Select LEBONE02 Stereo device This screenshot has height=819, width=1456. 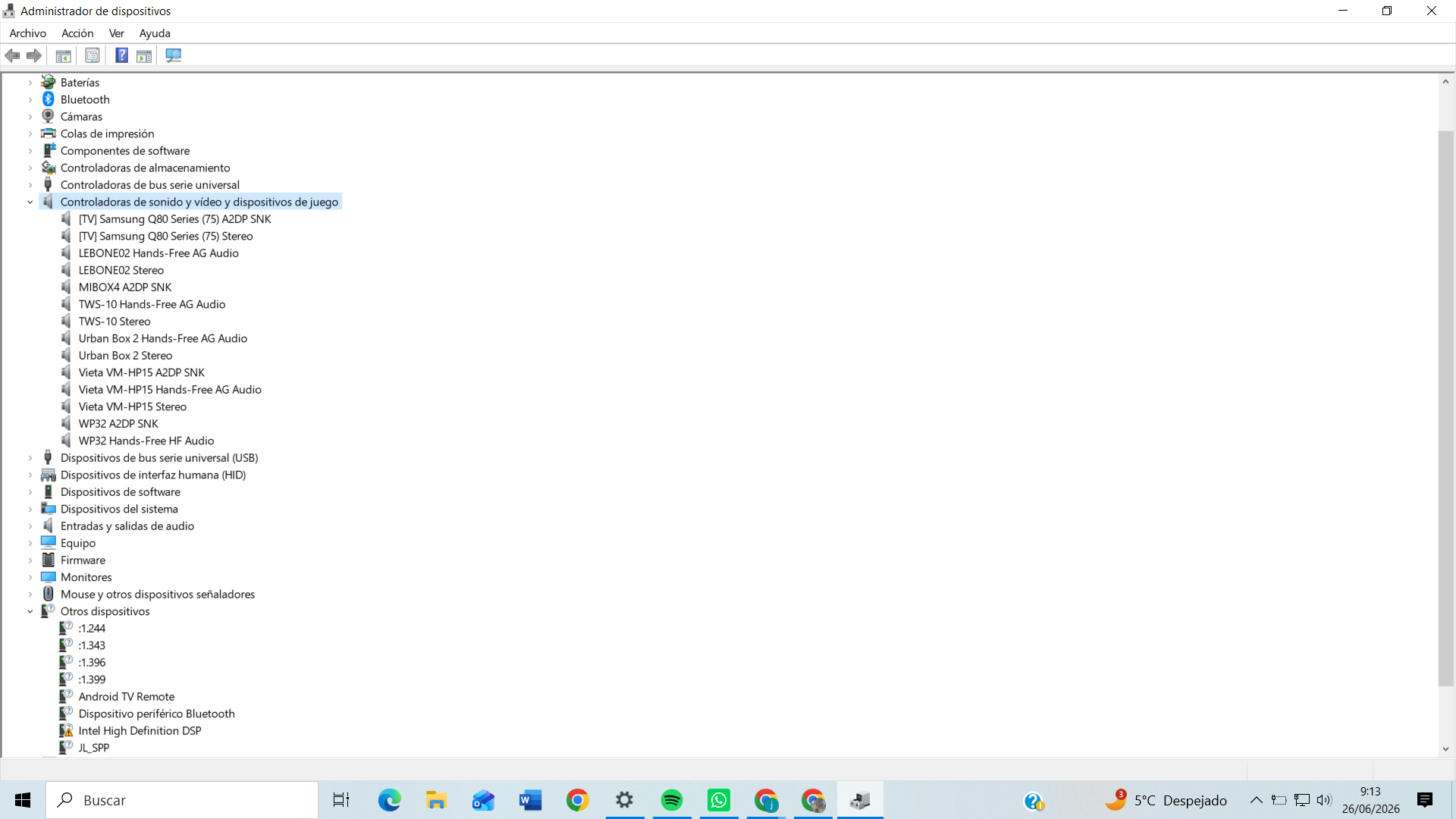pos(121,270)
